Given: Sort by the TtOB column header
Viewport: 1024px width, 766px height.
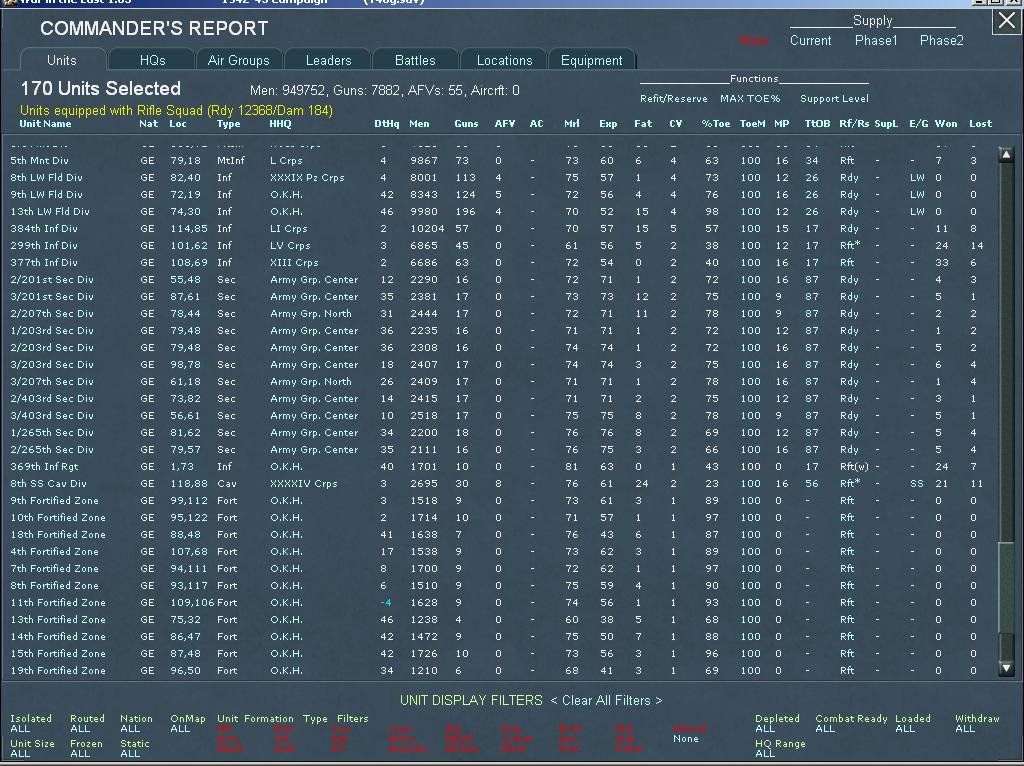Looking at the screenshot, I should click(x=817, y=123).
